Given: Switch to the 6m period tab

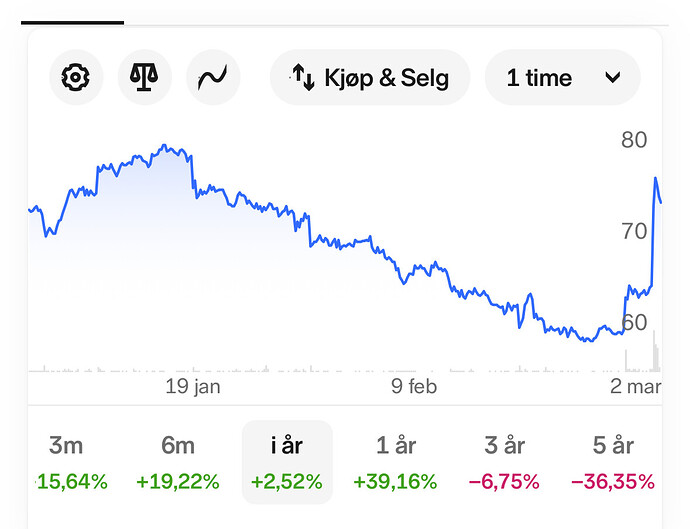Looking at the screenshot, I should [x=178, y=462].
